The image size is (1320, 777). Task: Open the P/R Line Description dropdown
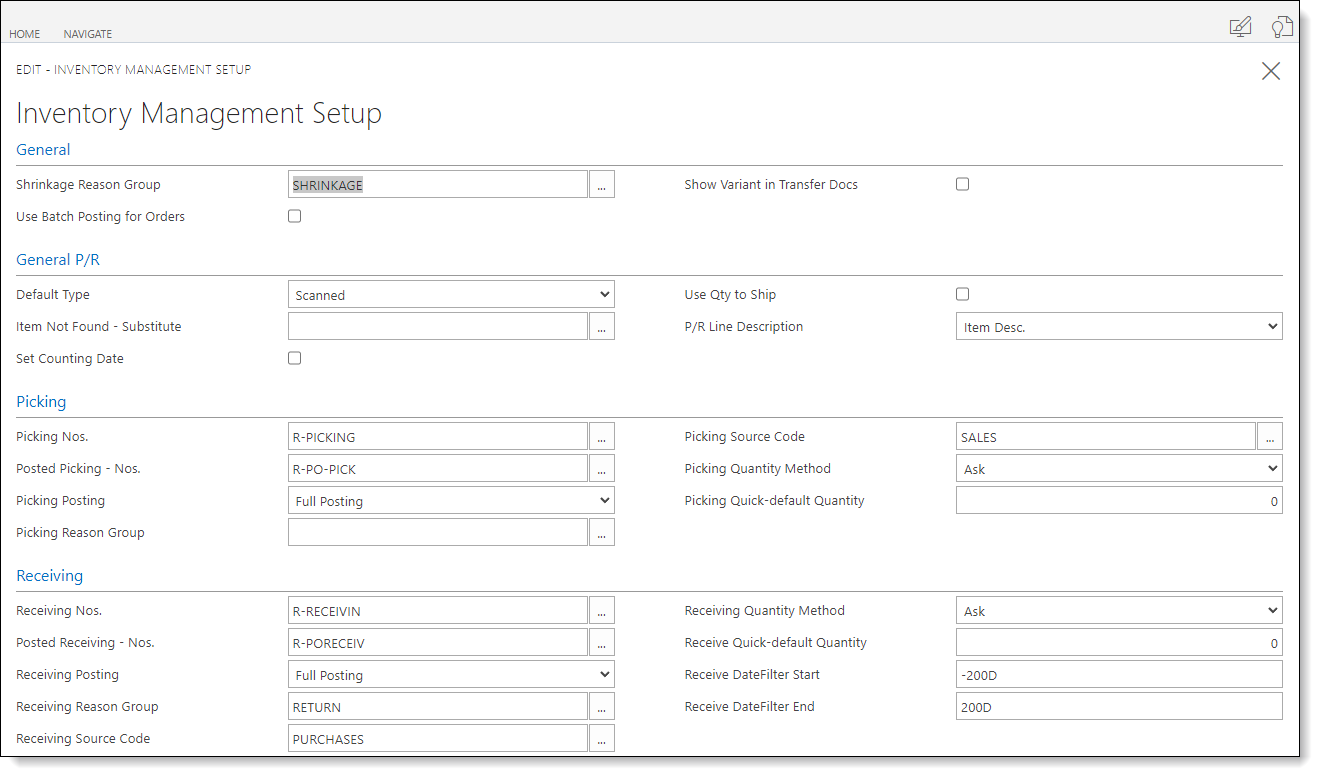1119,327
